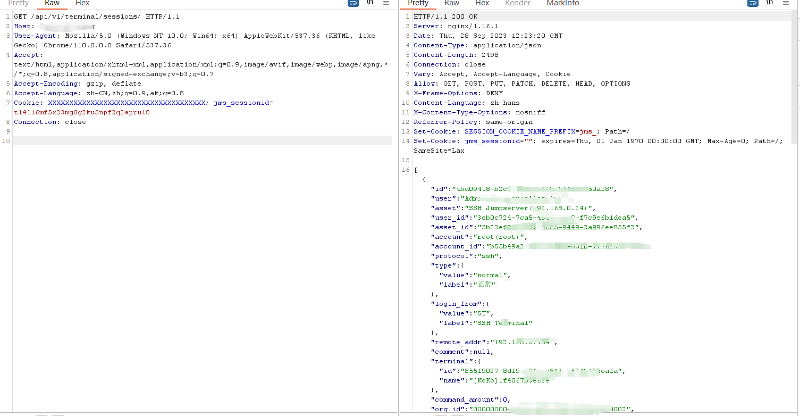
Task: Click the JSON "login_from":{ line
Action: pyautogui.click(x=460, y=304)
